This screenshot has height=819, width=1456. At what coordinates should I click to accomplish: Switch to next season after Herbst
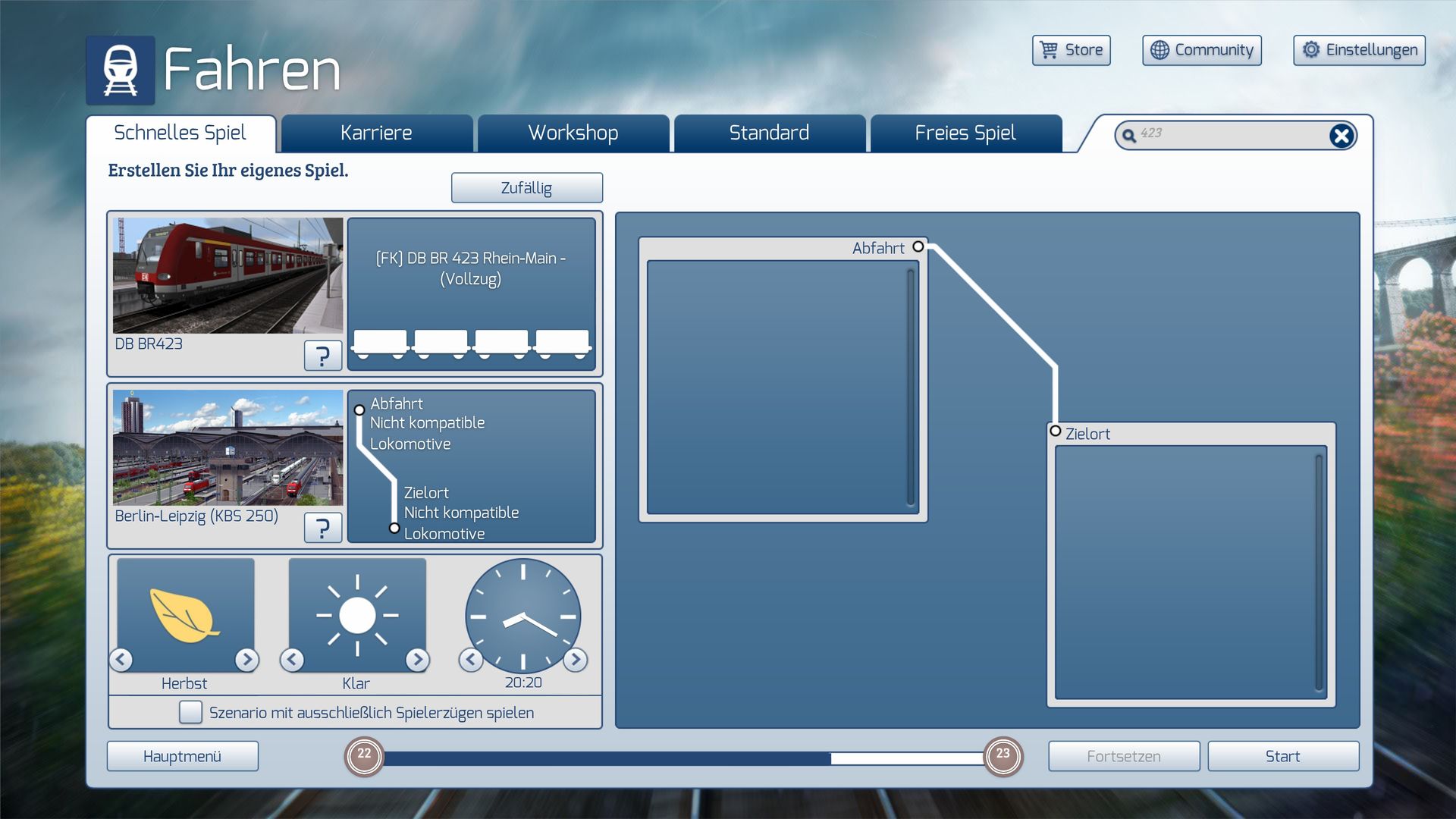[246, 660]
